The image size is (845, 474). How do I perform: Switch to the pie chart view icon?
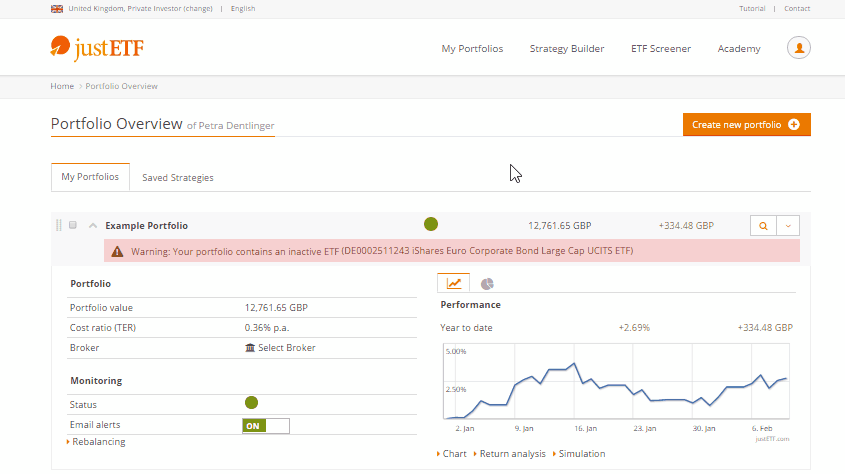coord(487,284)
